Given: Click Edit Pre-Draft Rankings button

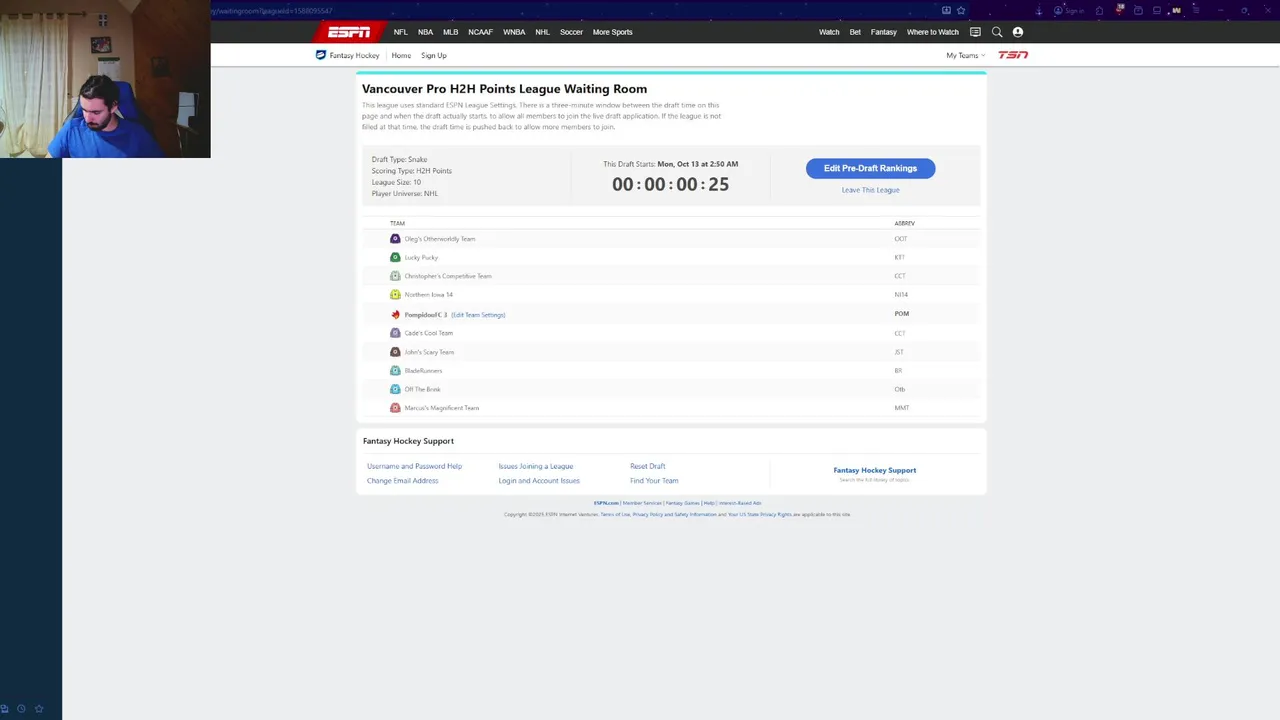Looking at the screenshot, I should [x=870, y=168].
